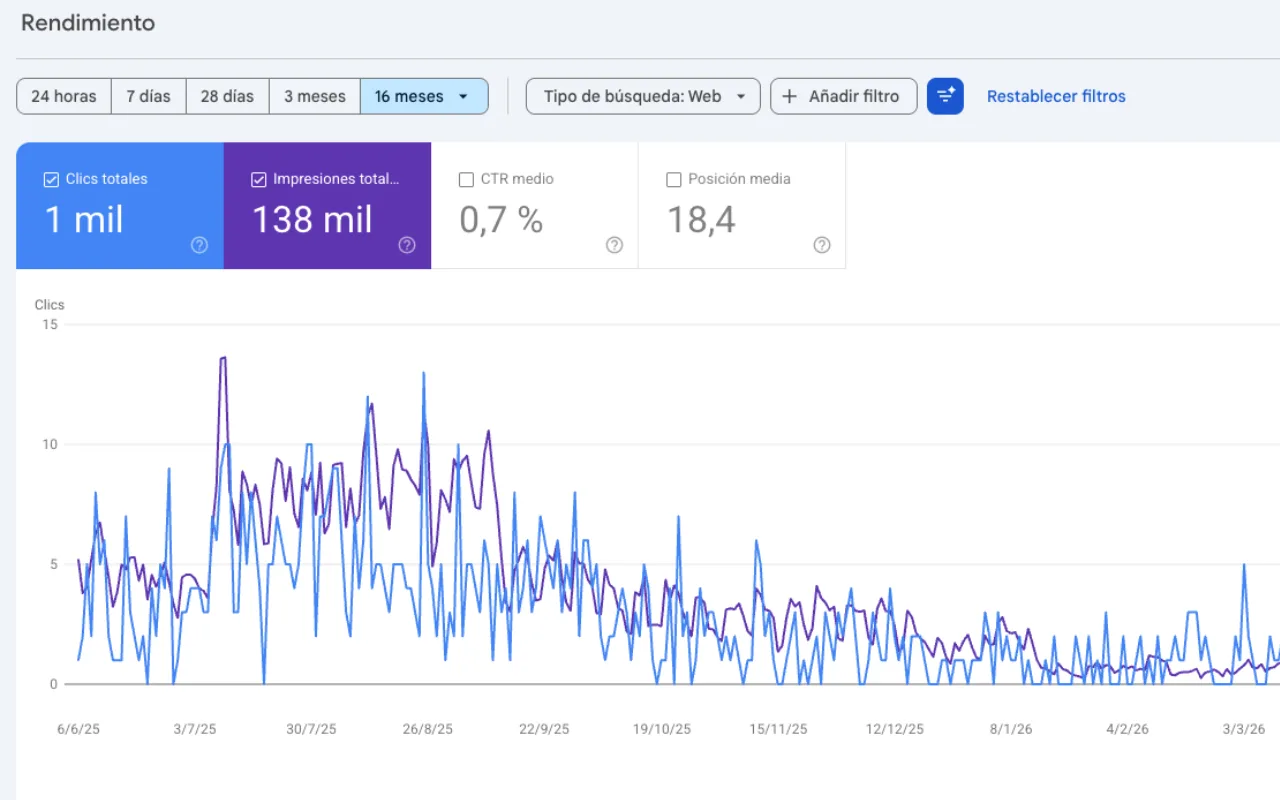
Task: Click the Rendimiento page heading
Action: pyautogui.click(x=88, y=22)
